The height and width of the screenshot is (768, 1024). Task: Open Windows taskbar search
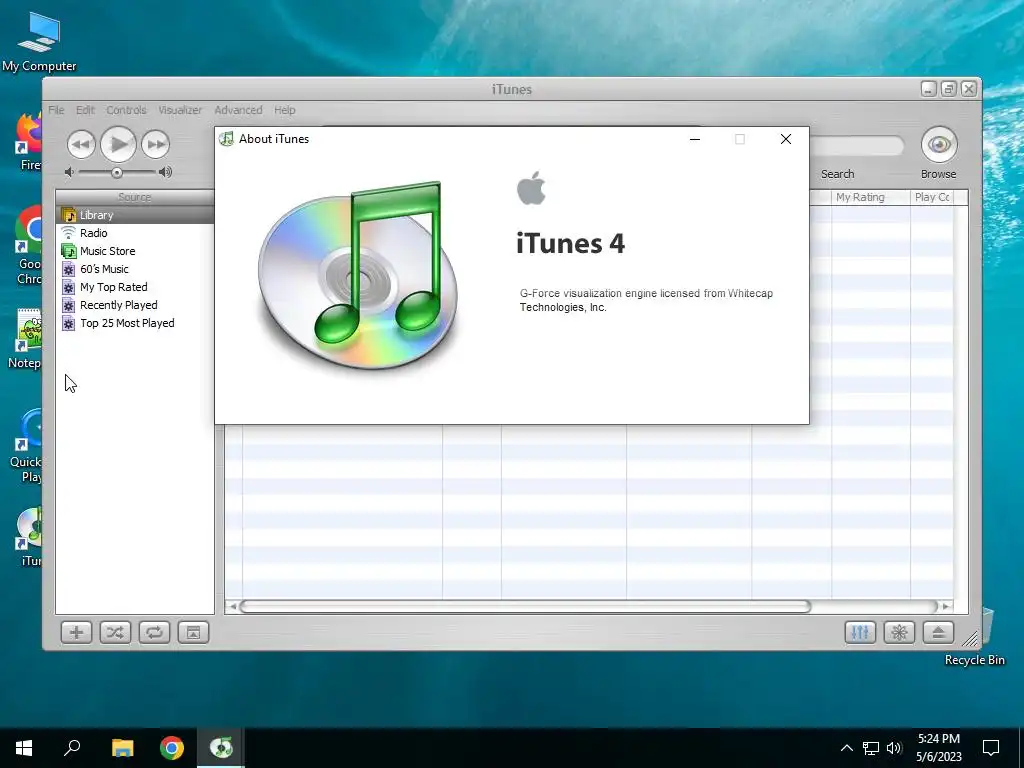tap(72, 748)
